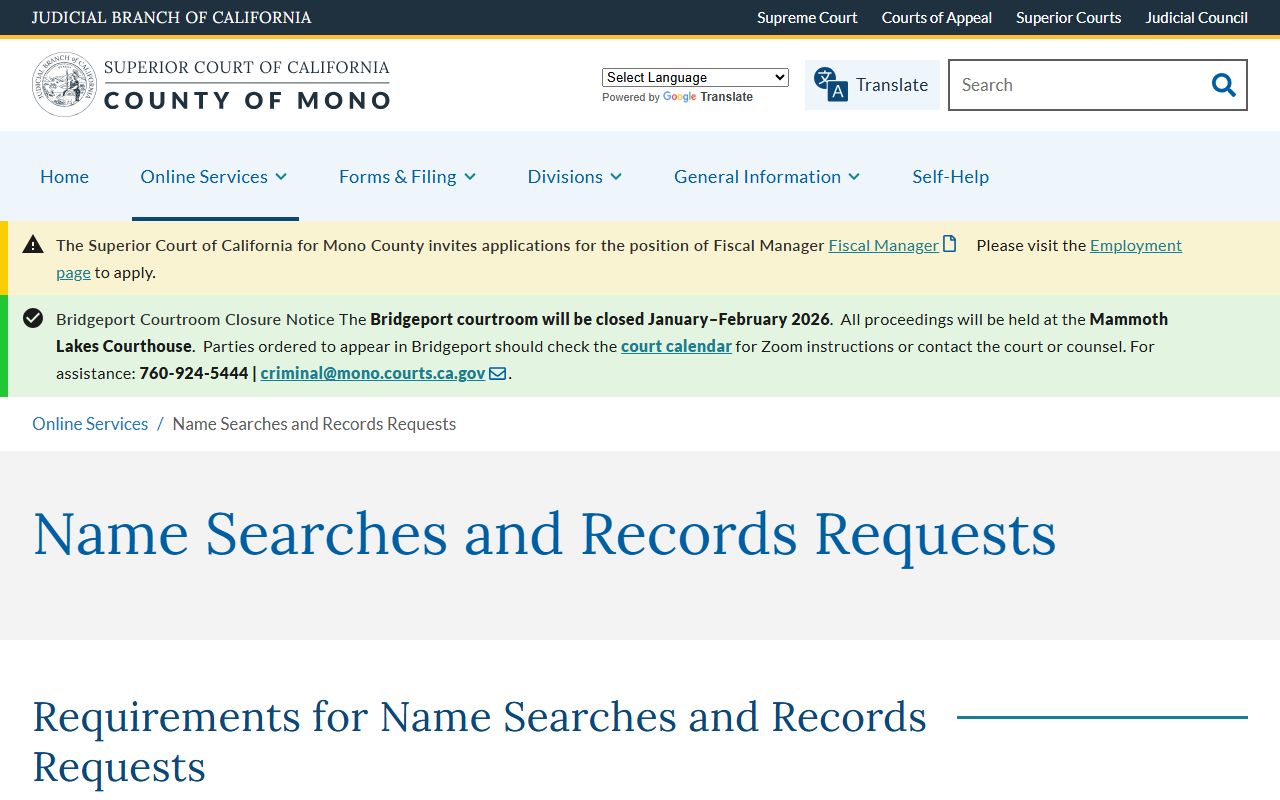Open the court calendar link
The height and width of the screenshot is (800, 1280).
click(676, 346)
